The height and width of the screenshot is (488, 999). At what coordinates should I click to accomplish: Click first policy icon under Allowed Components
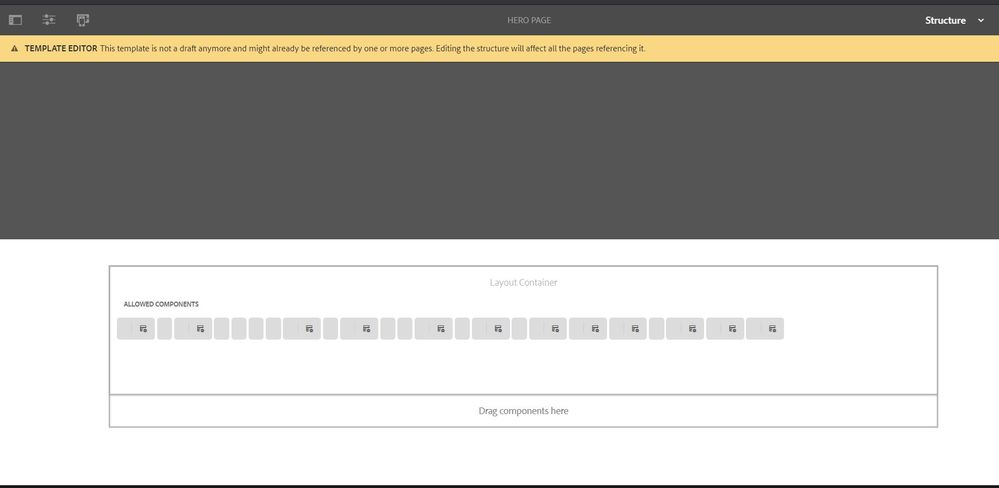[143, 329]
